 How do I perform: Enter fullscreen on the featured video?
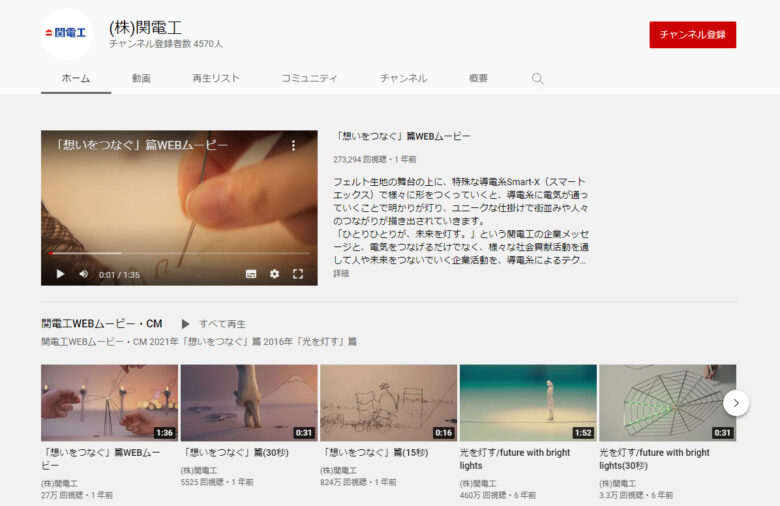(297, 274)
